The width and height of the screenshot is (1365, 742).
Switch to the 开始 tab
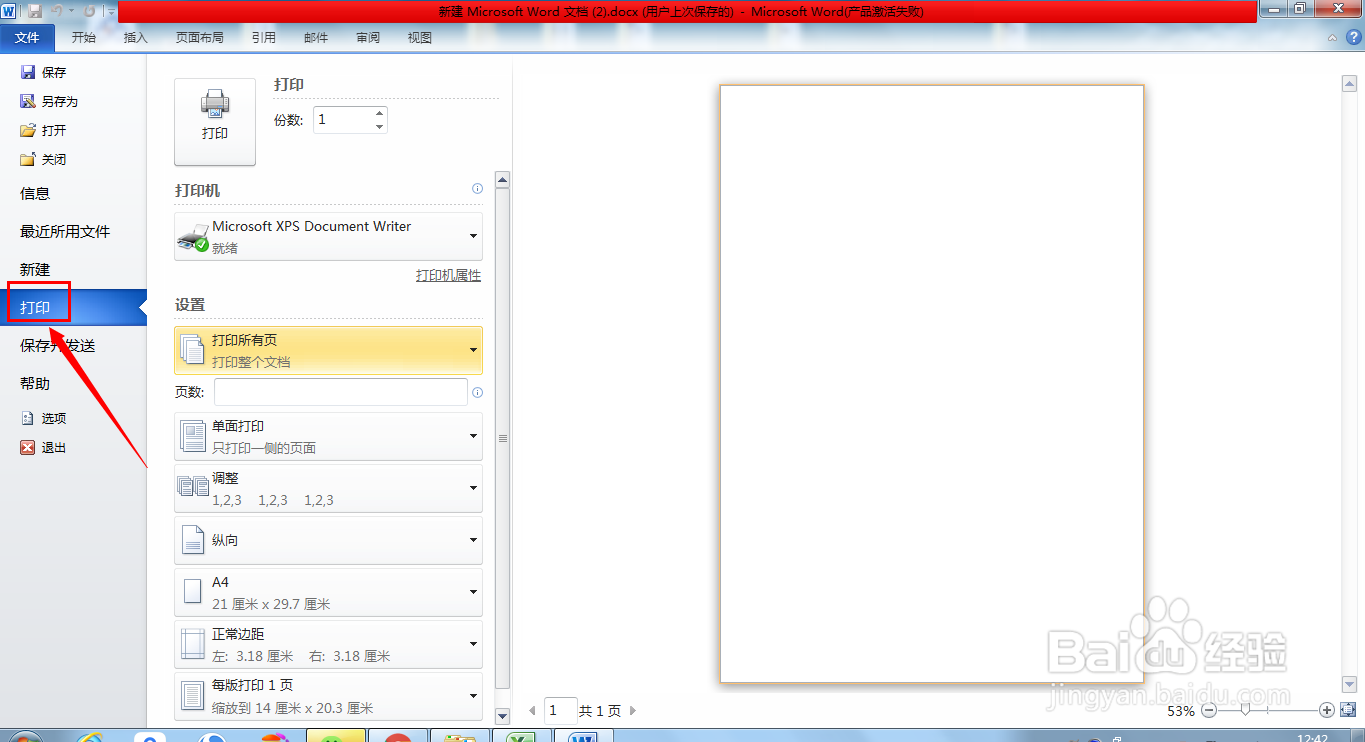pyautogui.click(x=84, y=38)
